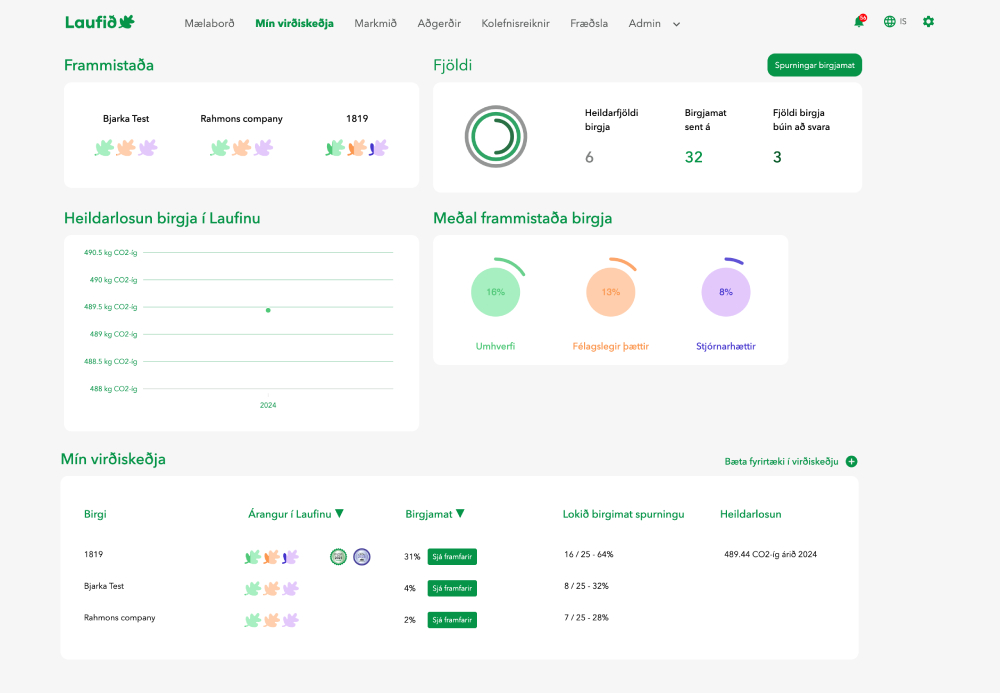Sort by Árangur í Laufinu column arrow
Viewport: 1000px width, 693px height.
click(339, 514)
